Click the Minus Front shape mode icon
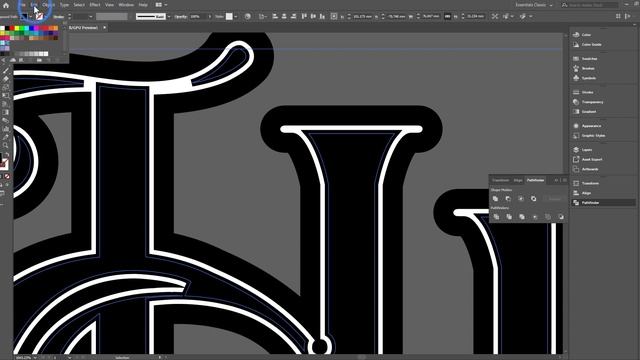The width and height of the screenshot is (640, 360). [508, 199]
